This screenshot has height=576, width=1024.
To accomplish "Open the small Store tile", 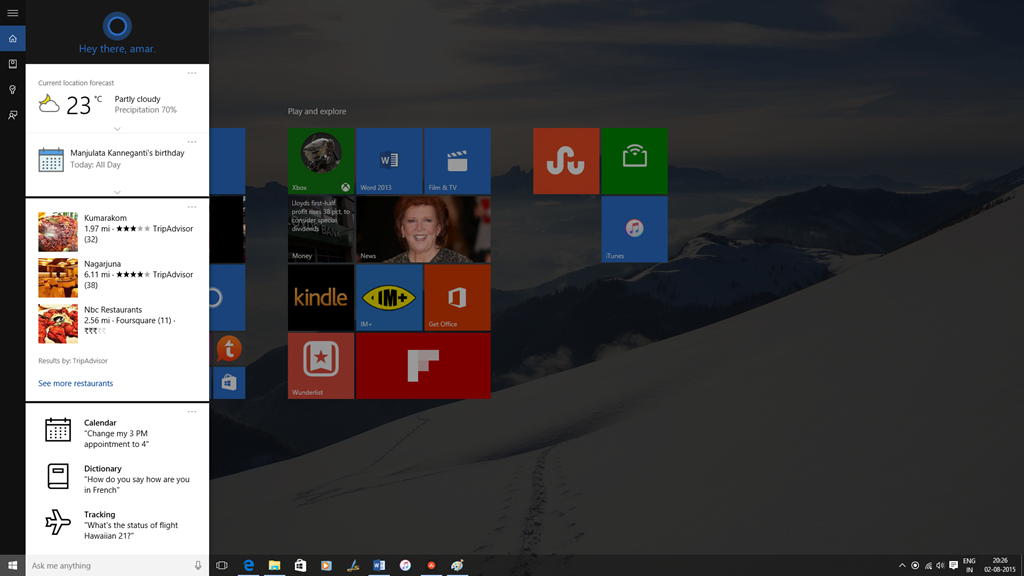I will click(229, 383).
